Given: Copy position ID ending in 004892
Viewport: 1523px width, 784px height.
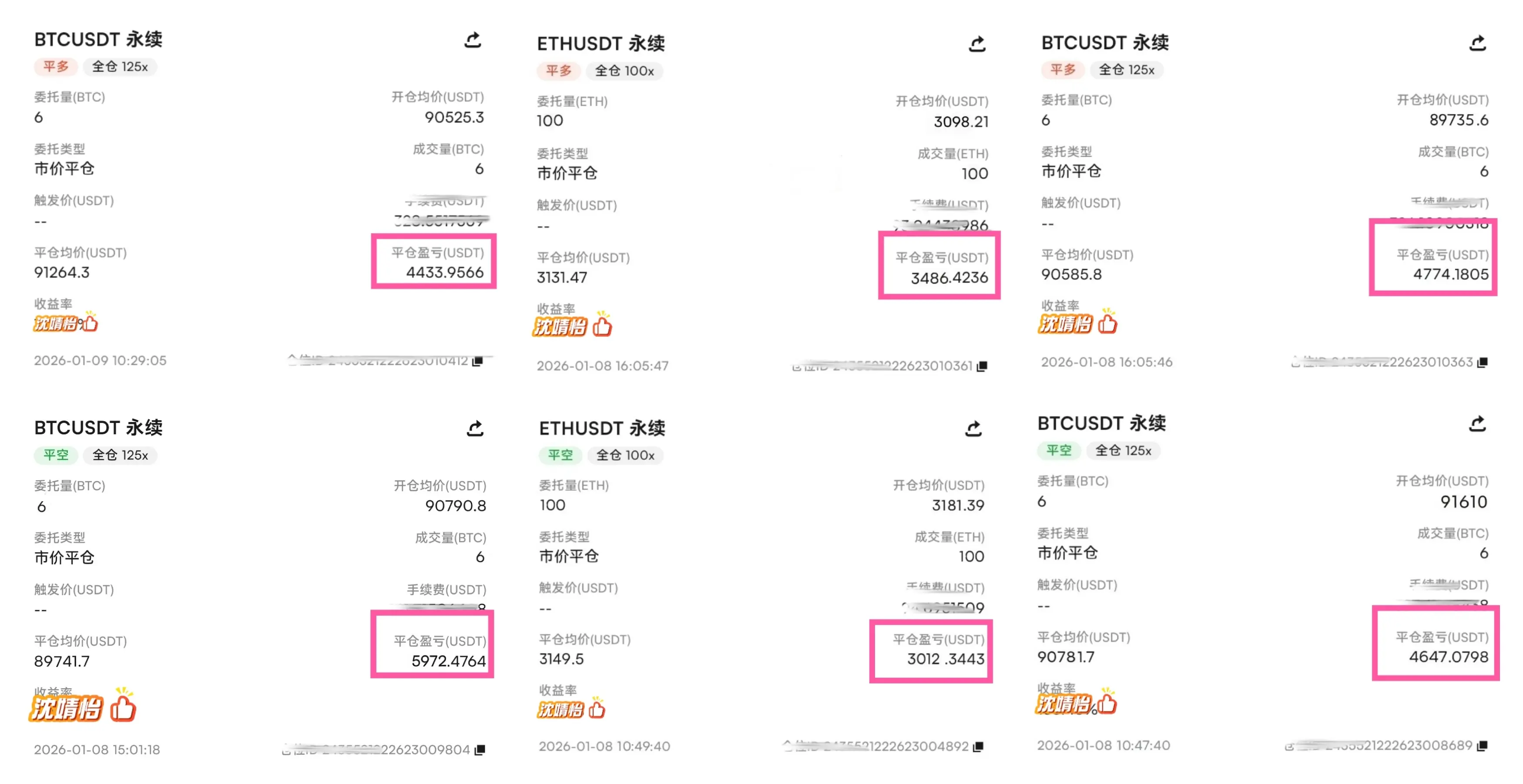Looking at the screenshot, I should (979, 747).
